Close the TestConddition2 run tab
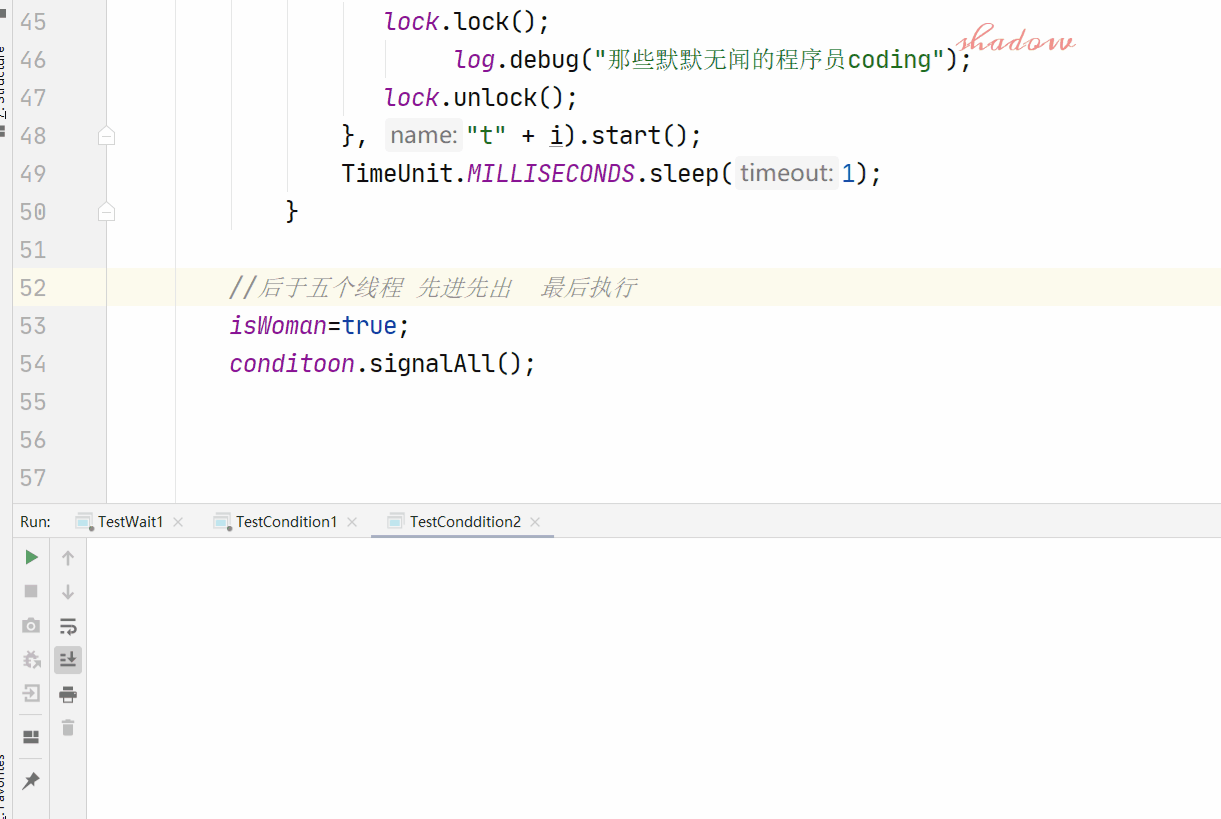 coord(535,522)
